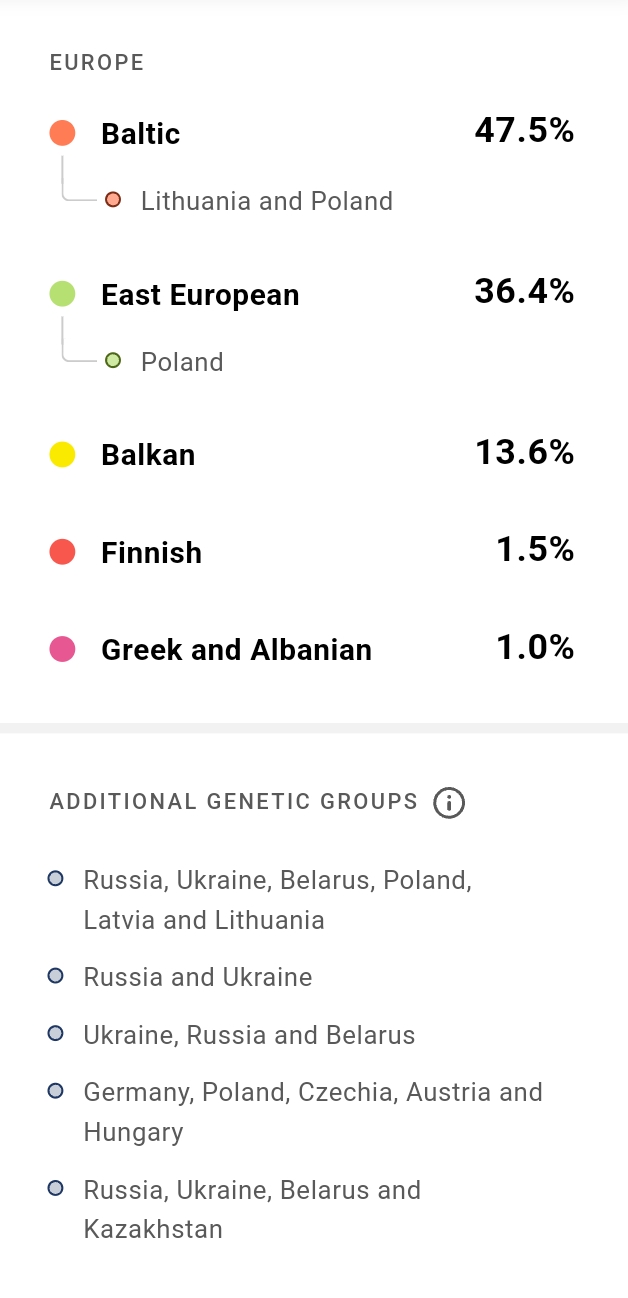Select the Baltic ethnicity label
Viewport: 628px width, 1298px height.
(x=141, y=134)
